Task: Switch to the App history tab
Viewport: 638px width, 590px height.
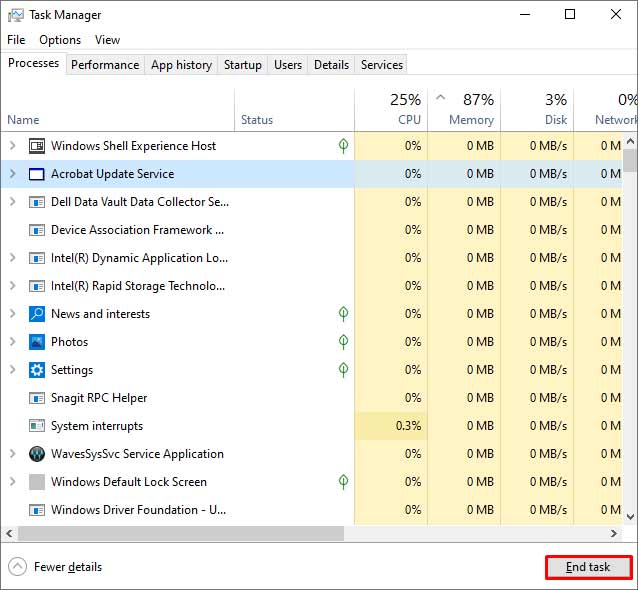Action: coord(181,65)
